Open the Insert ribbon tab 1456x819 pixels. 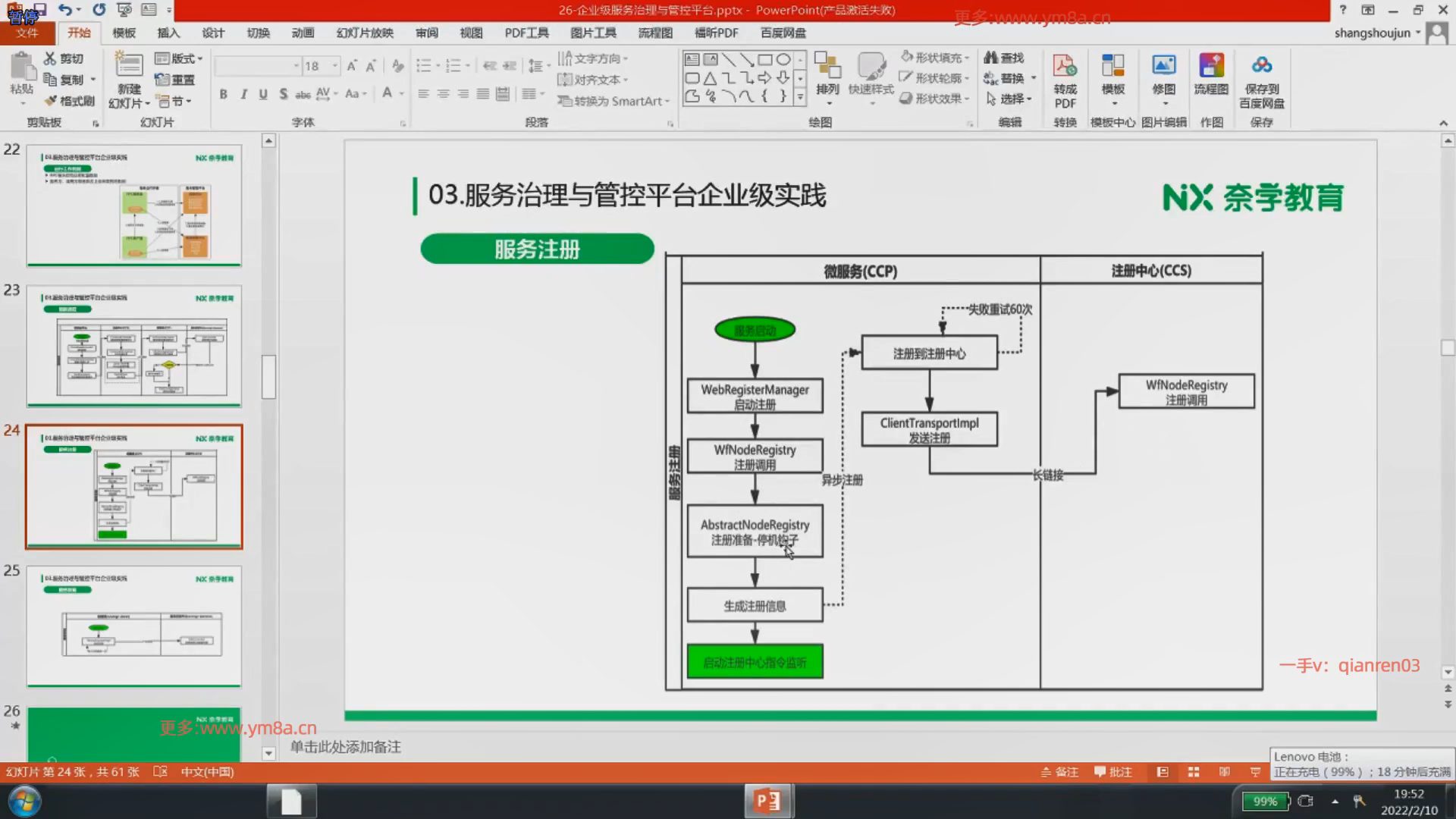[168, 33]
